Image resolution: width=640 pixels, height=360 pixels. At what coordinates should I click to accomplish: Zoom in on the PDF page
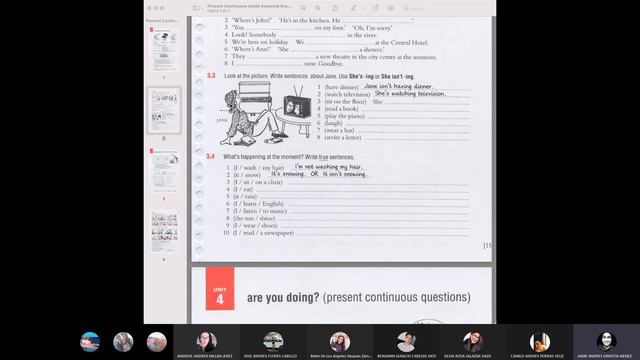click(x=318, y=8)
